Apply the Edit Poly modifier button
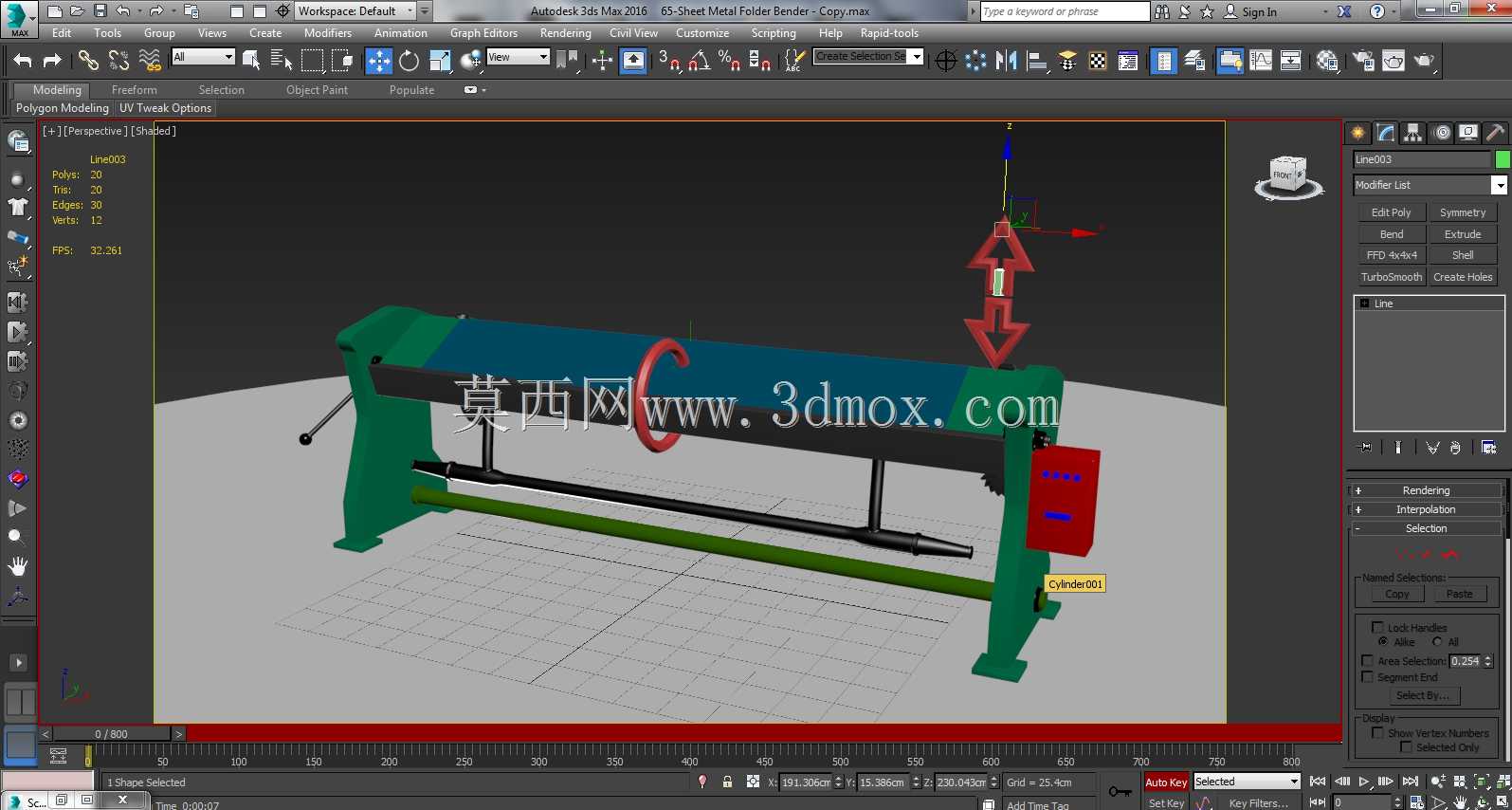Screen dimensions: 1512x810 [x=1392, y=212]
